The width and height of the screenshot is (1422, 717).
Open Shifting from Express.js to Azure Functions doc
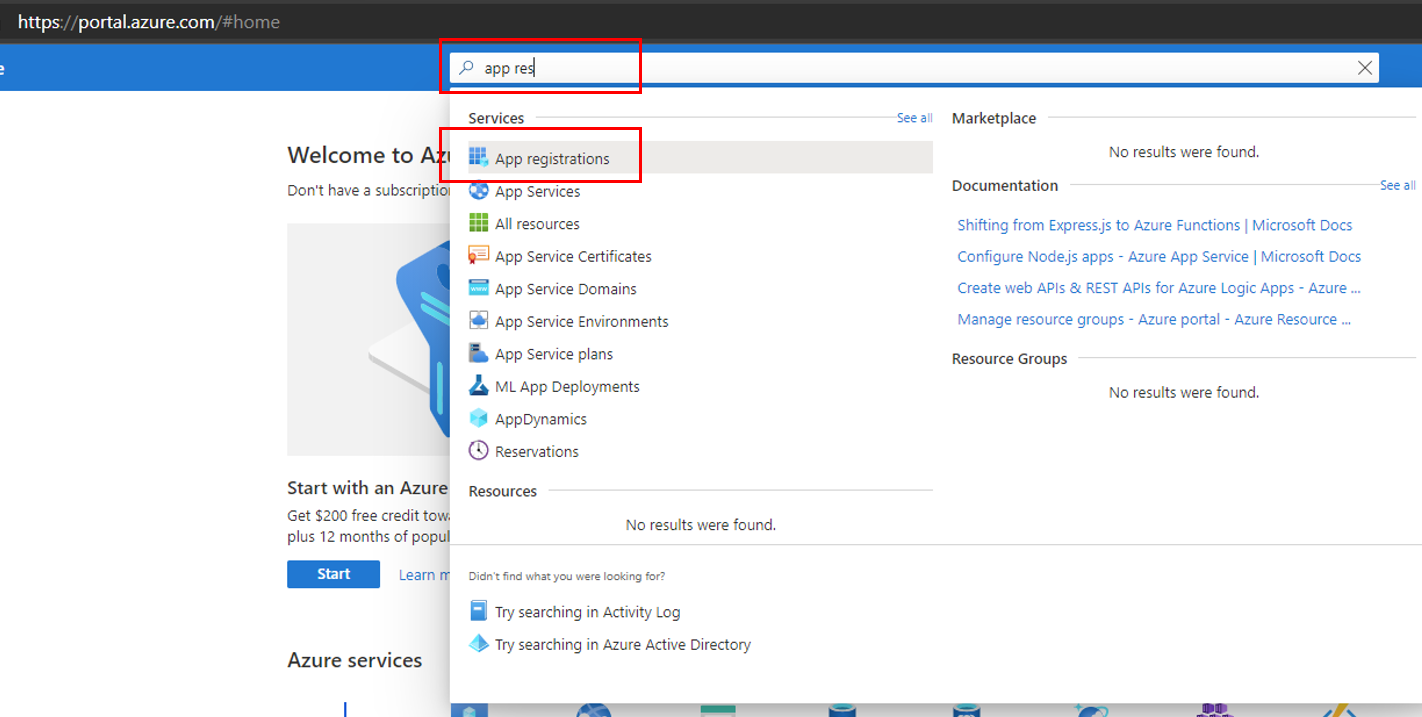1155,225
